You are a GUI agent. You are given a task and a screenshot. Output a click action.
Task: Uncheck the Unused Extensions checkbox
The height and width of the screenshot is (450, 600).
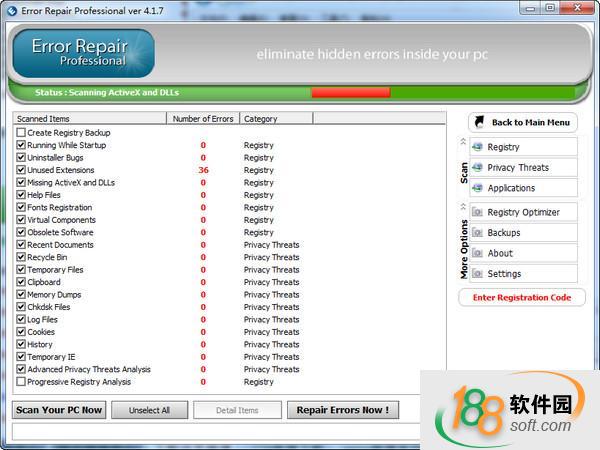click(21, 170)
